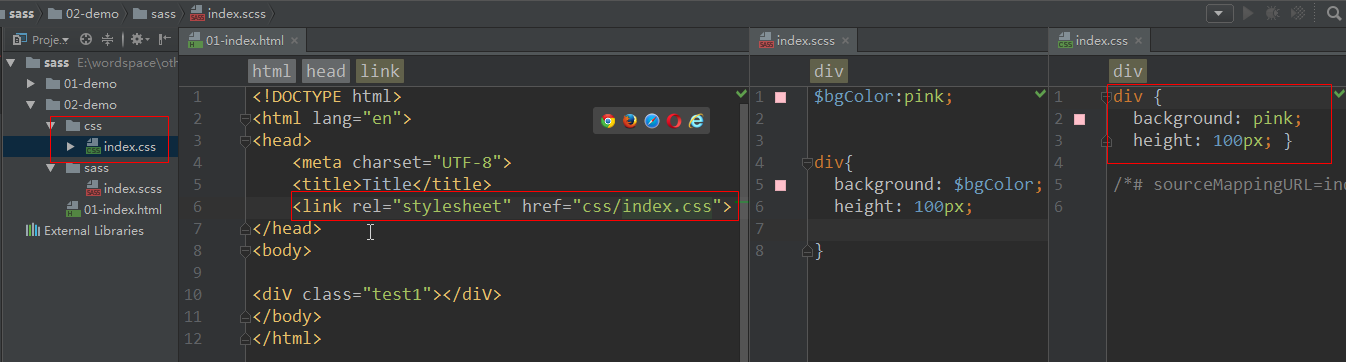Open preview in Firefox browser icon
The width and height of the screenshot is (1346, 362).
tap(630, 120)
